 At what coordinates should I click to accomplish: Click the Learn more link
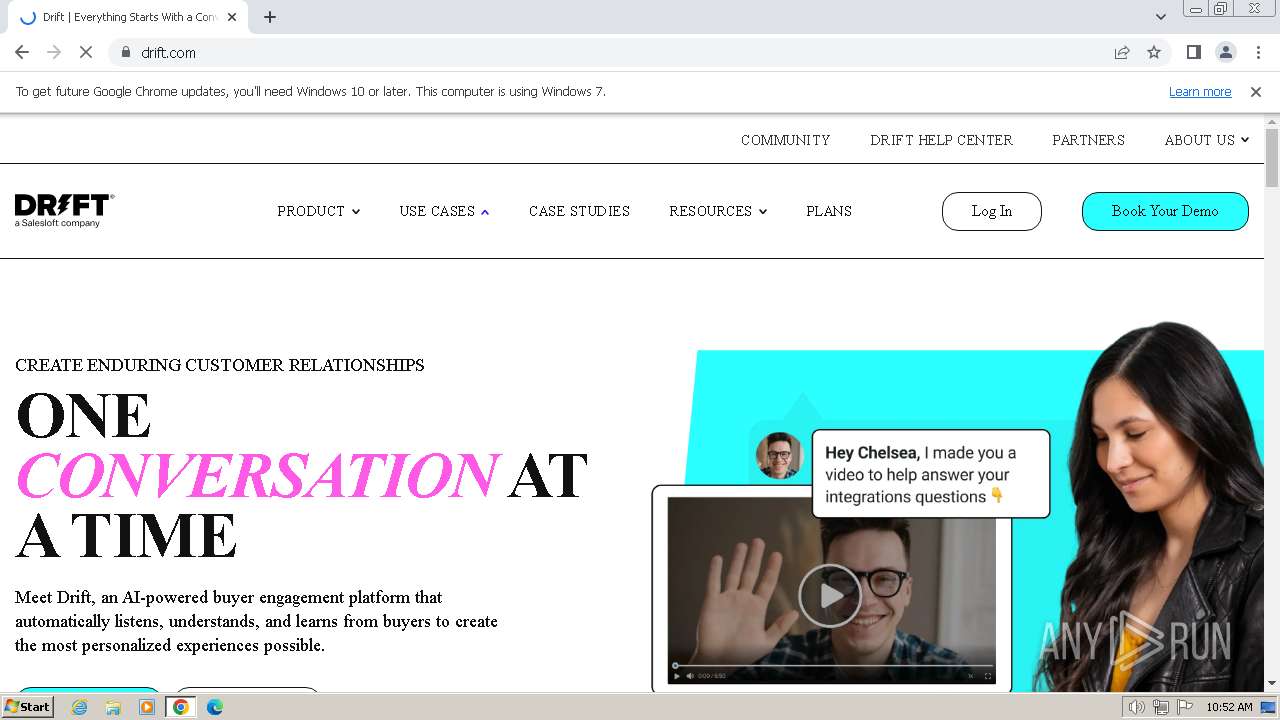(x=1200, y=91)
